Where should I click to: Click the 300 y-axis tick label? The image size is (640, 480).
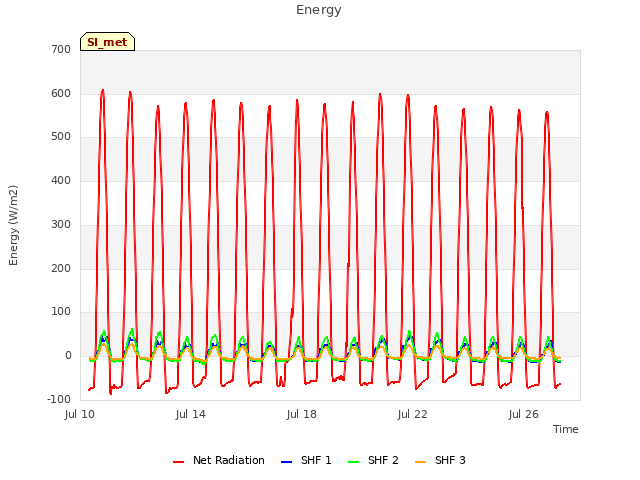[x=61, y=224]
